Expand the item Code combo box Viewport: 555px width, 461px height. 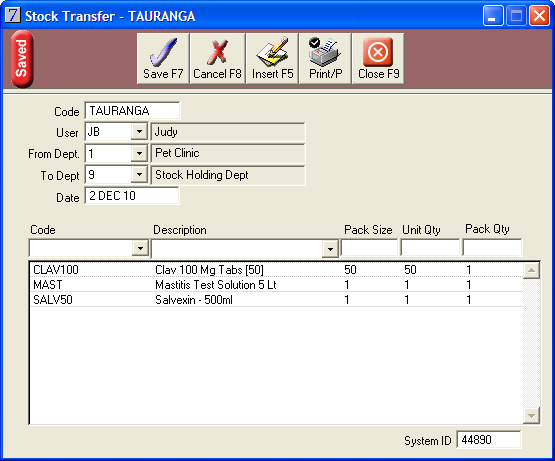(x=140, y=248)
